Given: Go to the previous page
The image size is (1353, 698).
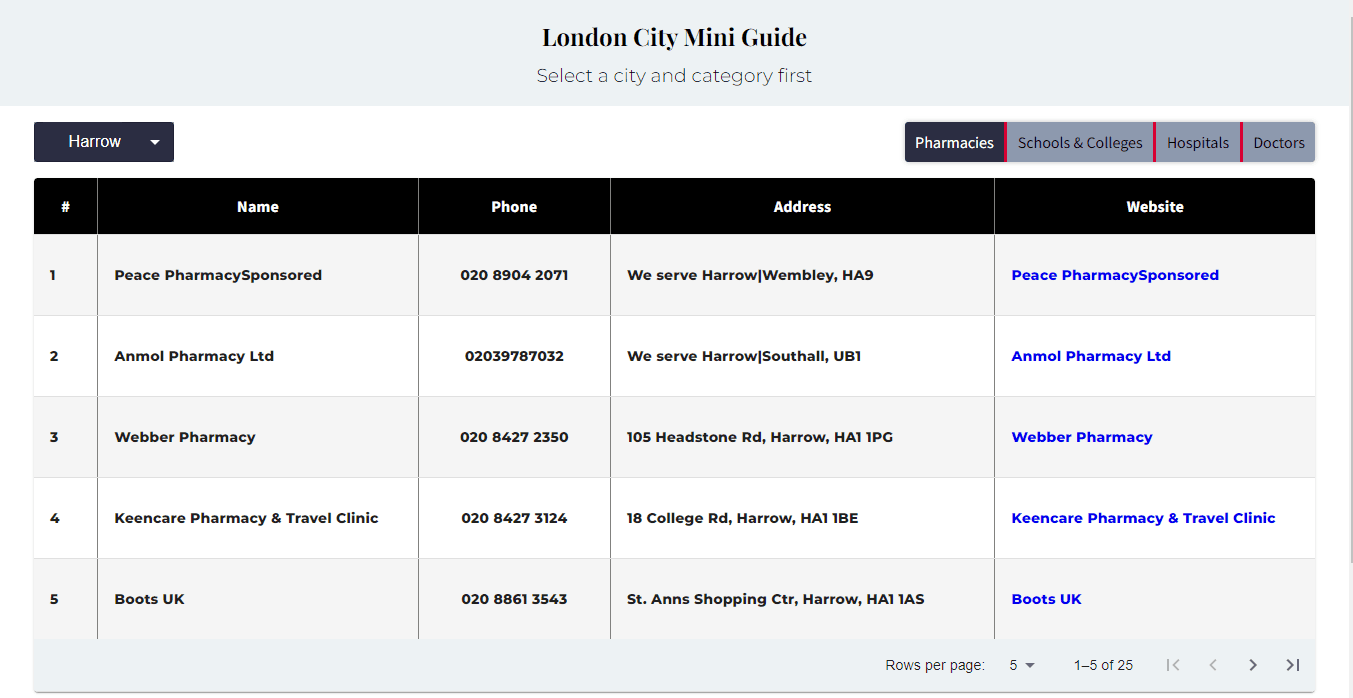Looking at the screenshot, I should pyautogui.click(x=1213, y=664).
